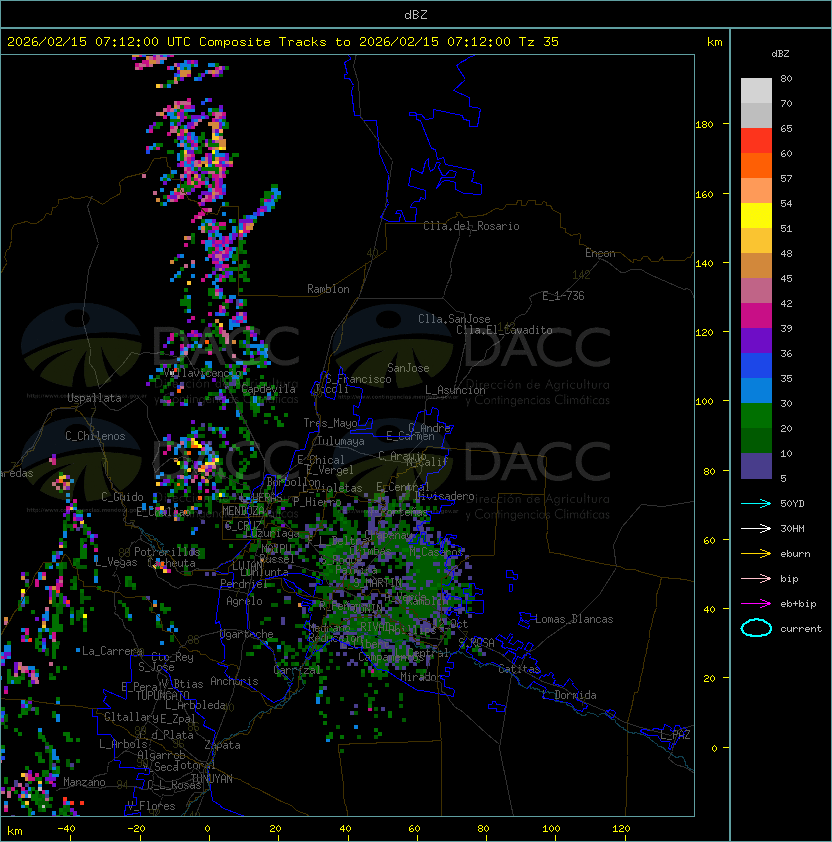Click the '-40' km horizontal axis tick
The image size is (832, 842).
66,829
